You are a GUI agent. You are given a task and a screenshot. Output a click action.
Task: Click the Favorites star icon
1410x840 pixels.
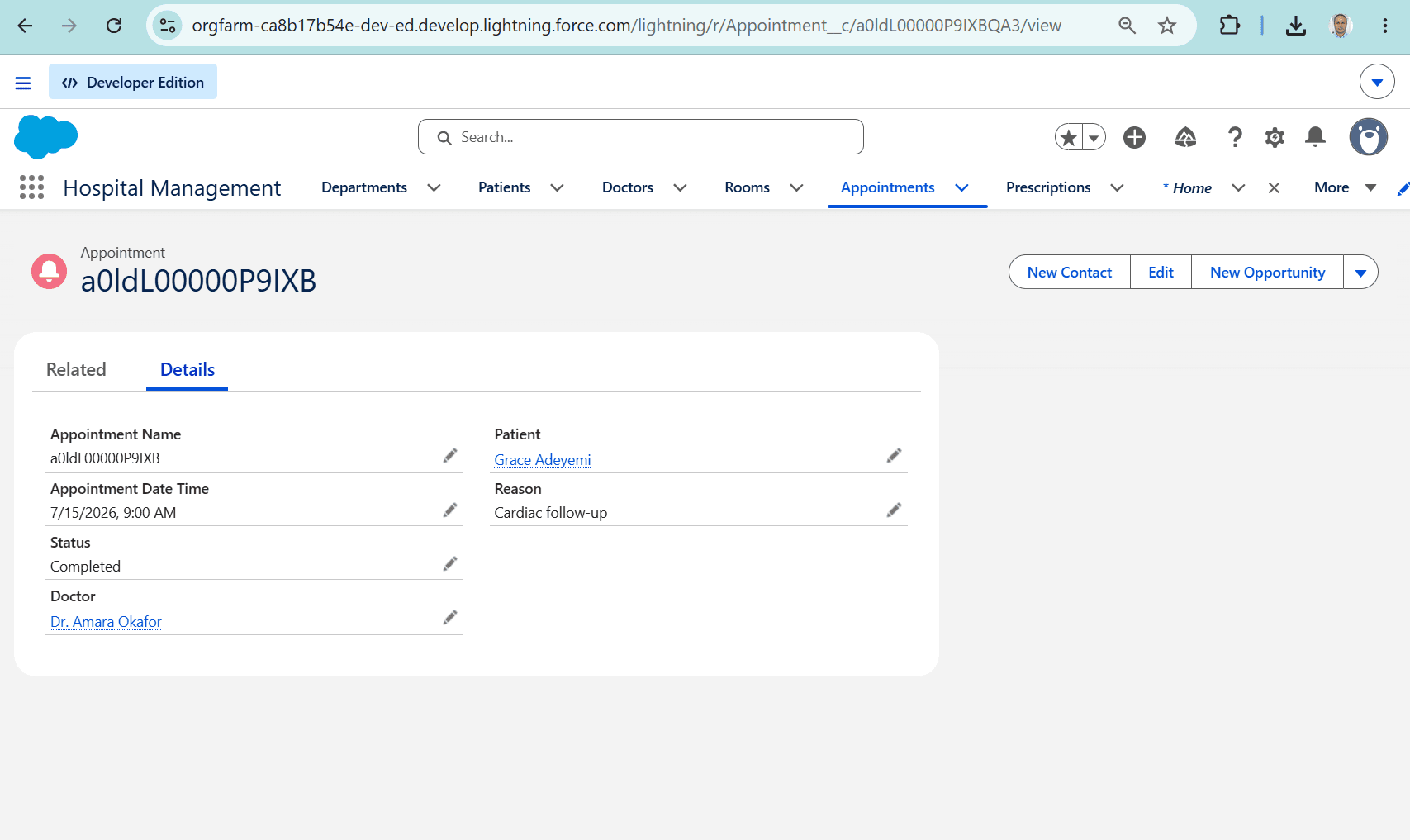point(1069,137)
